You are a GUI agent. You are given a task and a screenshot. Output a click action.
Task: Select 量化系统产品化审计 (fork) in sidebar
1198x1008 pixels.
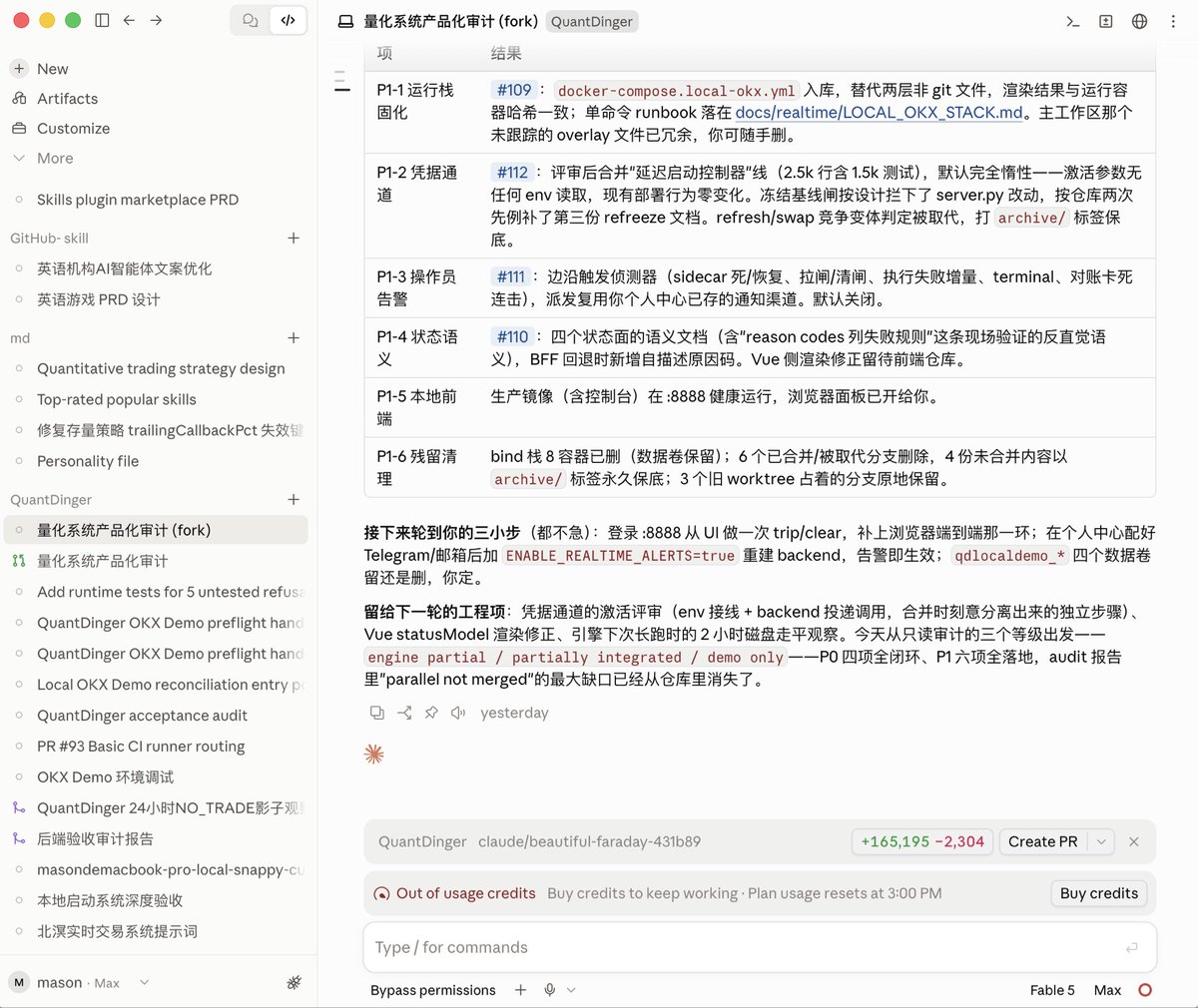[x=156, y=530]
